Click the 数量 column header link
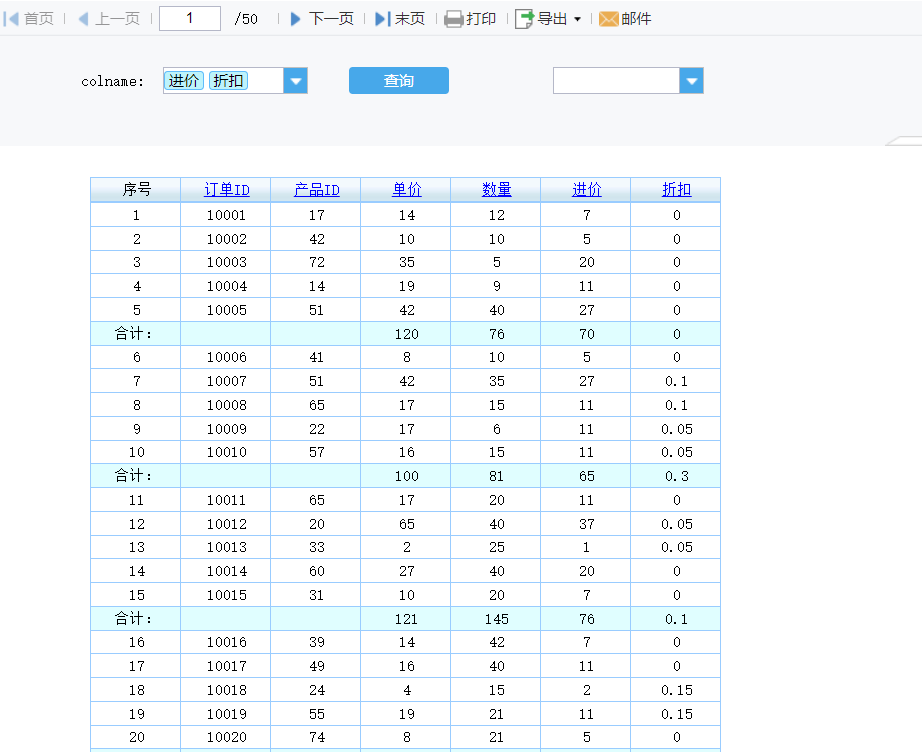Screen dimensions: 922x752 [x=496, y=190]
